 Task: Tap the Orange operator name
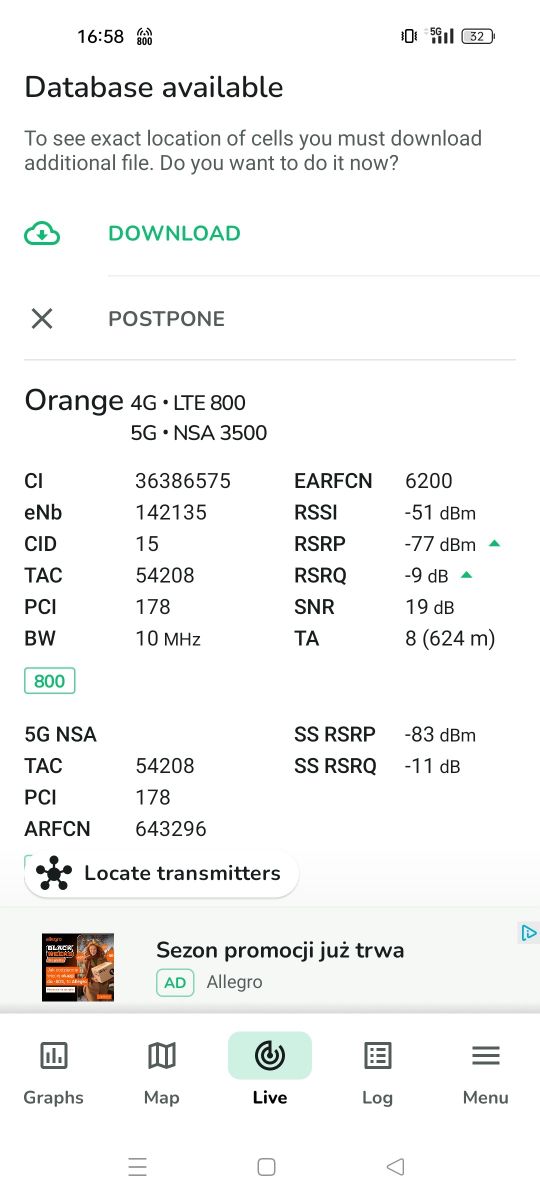[x=74, y=400]
